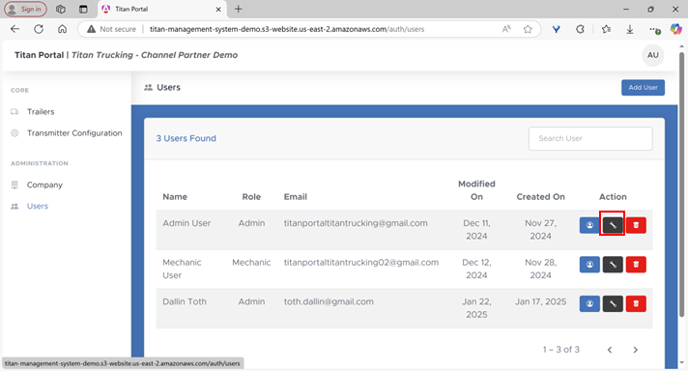Open Transmitter Configuration sidebar item

click(x=75, y=133)
